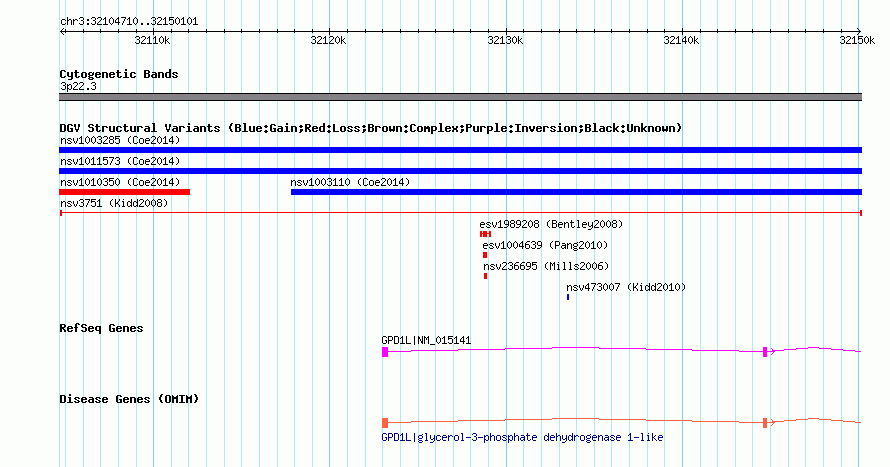890x467 pixels.
Task: Click the 32140k ruler tick label
Action: (681, 41)
